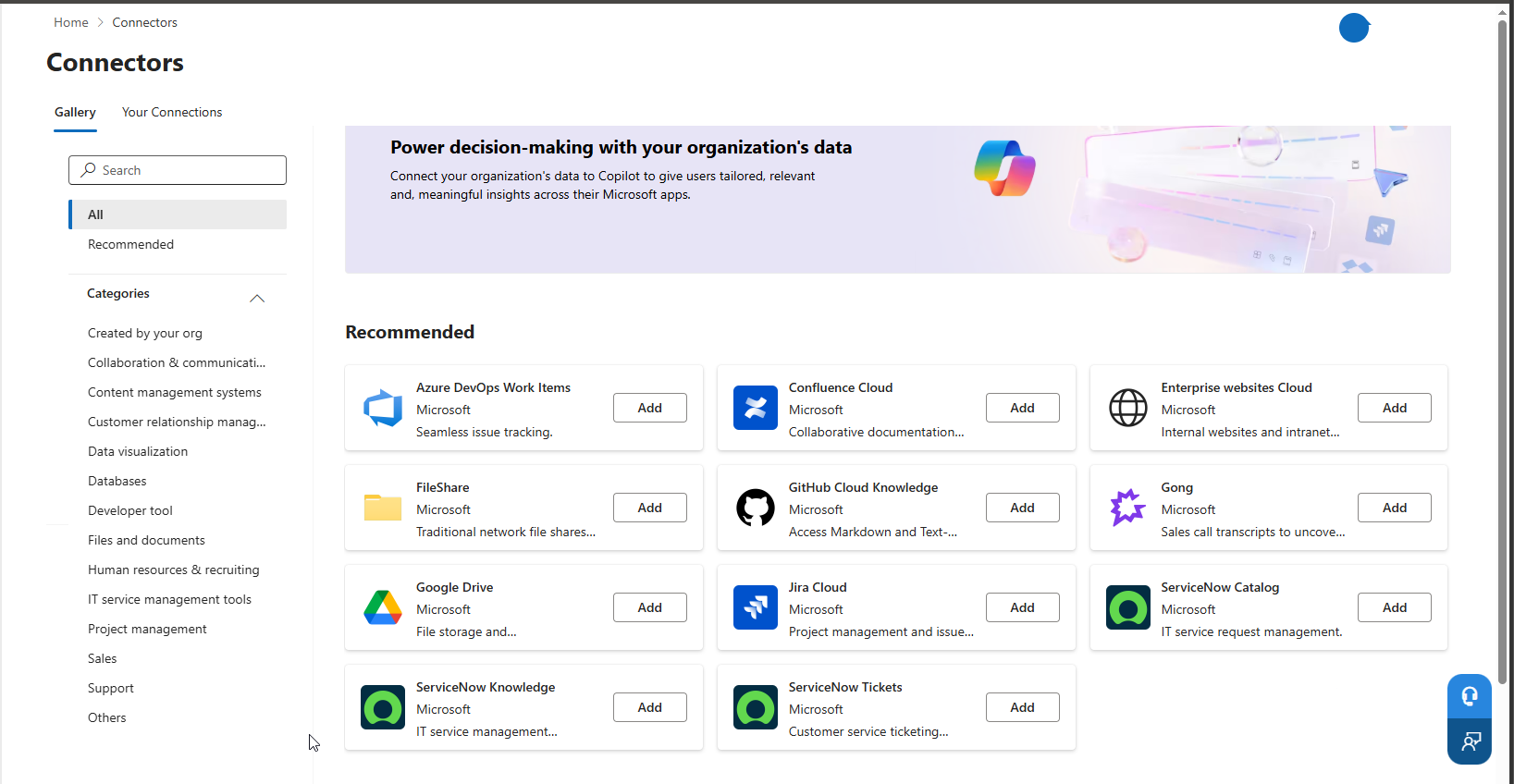1514x784 pixels.
Task: Click the Azure DevOps Work Items icon
Action: tap(383, 408)
